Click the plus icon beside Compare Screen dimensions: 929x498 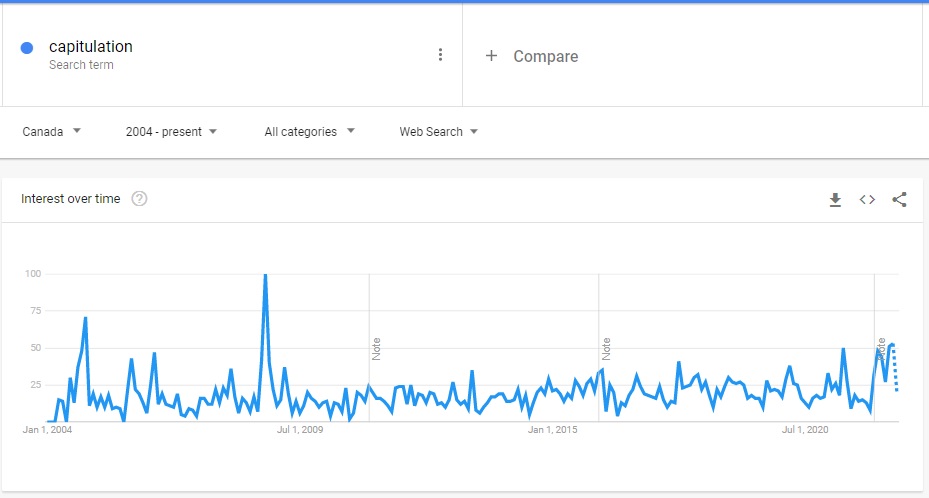491,56
